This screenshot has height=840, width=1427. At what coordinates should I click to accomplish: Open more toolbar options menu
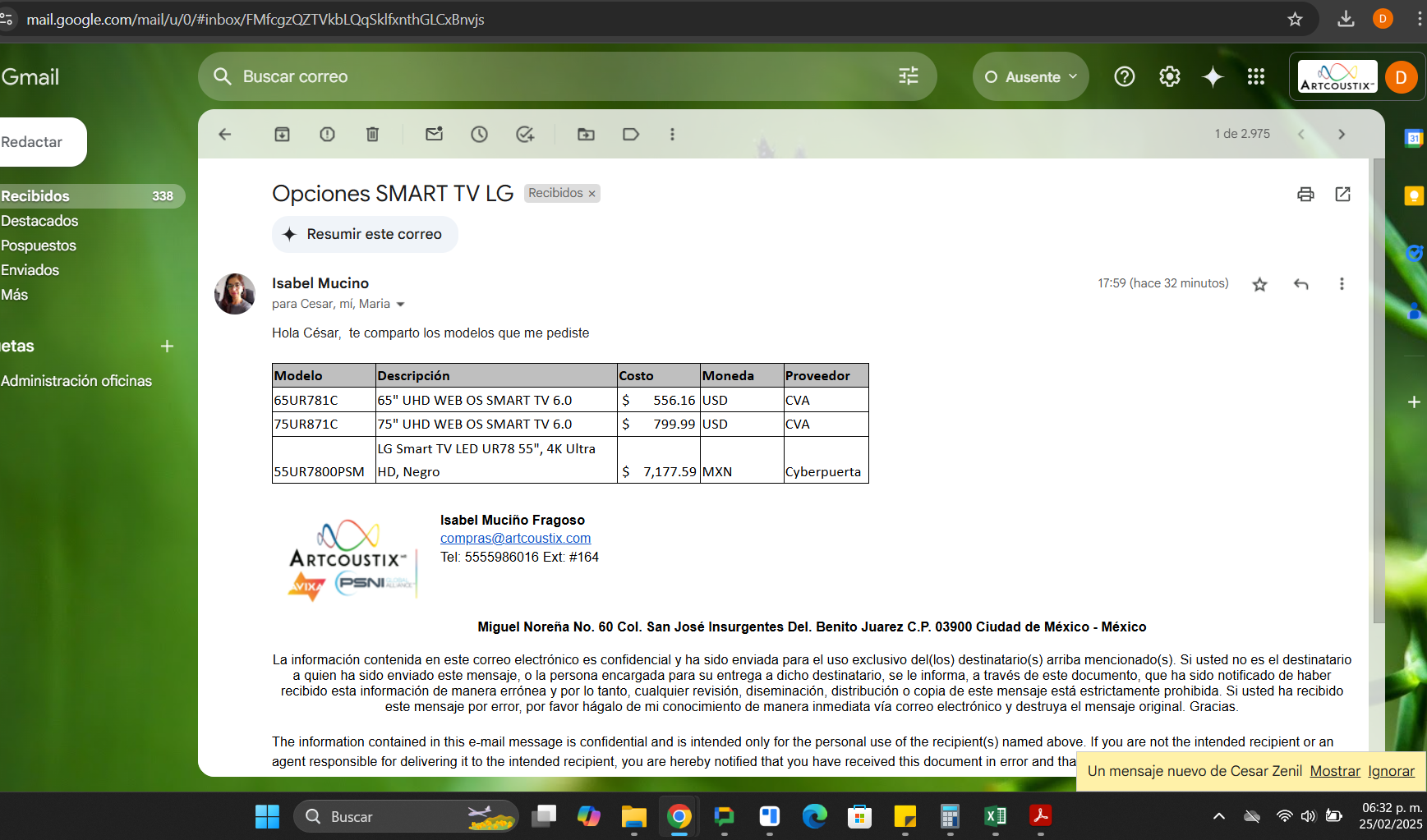coord(672,134)
